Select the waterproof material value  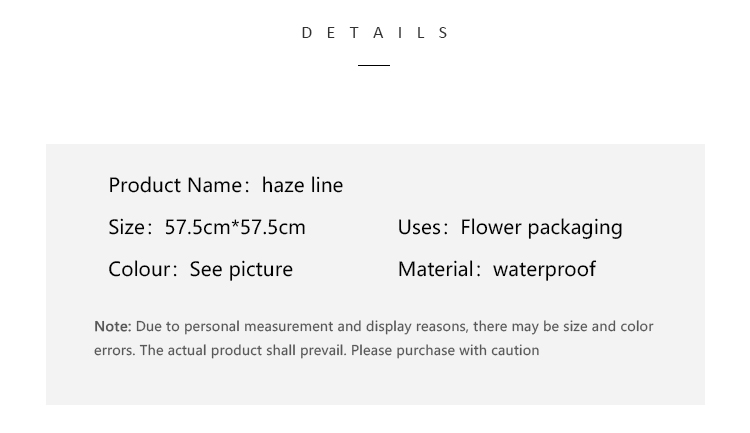pyautogui.click(x=544, y=270)
